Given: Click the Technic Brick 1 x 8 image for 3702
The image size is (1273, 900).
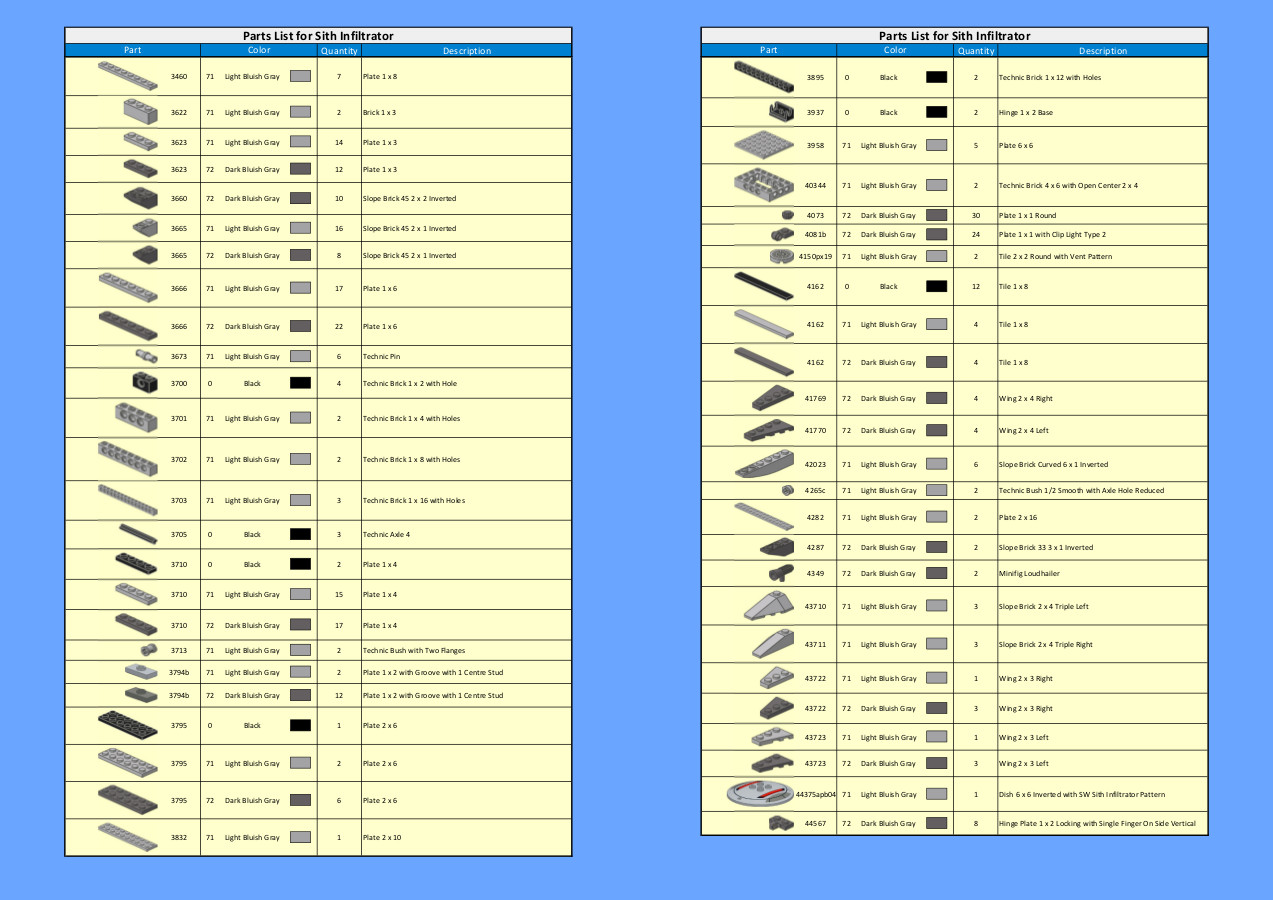Looking at the screenshot, I should pyautogui.click(x=128, y=458).
